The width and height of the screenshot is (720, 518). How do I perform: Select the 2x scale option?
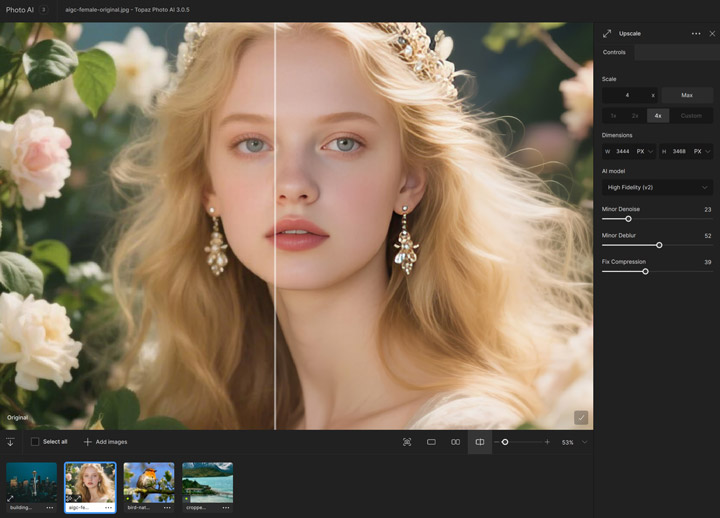[635, 115]
